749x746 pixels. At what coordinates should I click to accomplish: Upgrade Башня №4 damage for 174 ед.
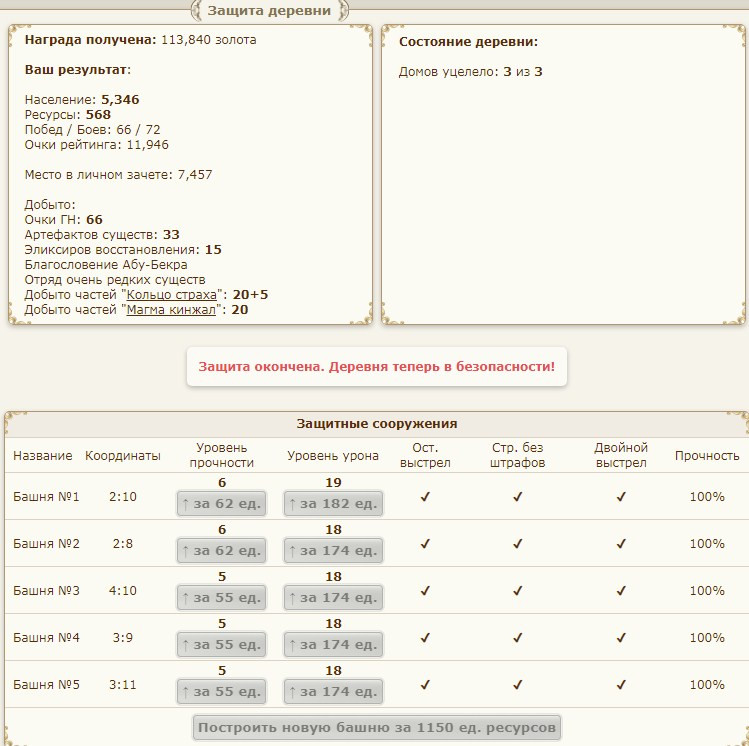(333, 645)
